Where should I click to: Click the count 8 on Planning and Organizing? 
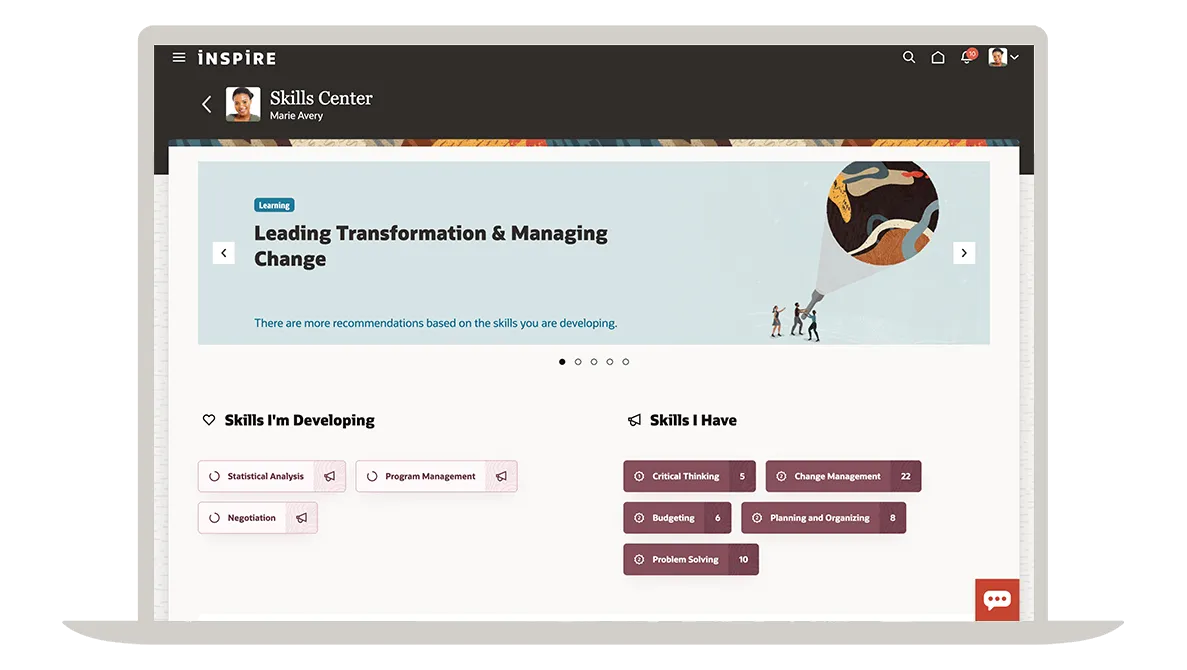tap(893, 518)
